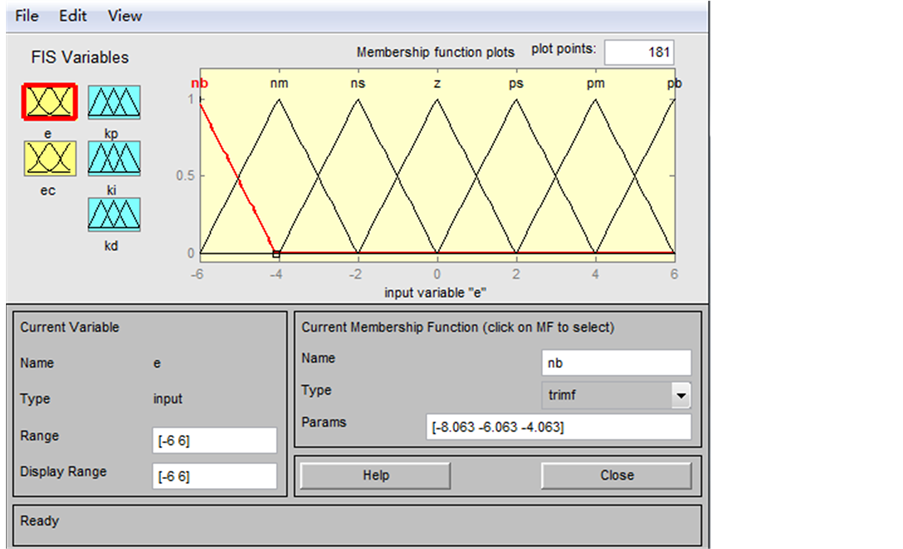Select the nm membership function label
Viewport: 903px width, 549px height.
coord(279,83)
